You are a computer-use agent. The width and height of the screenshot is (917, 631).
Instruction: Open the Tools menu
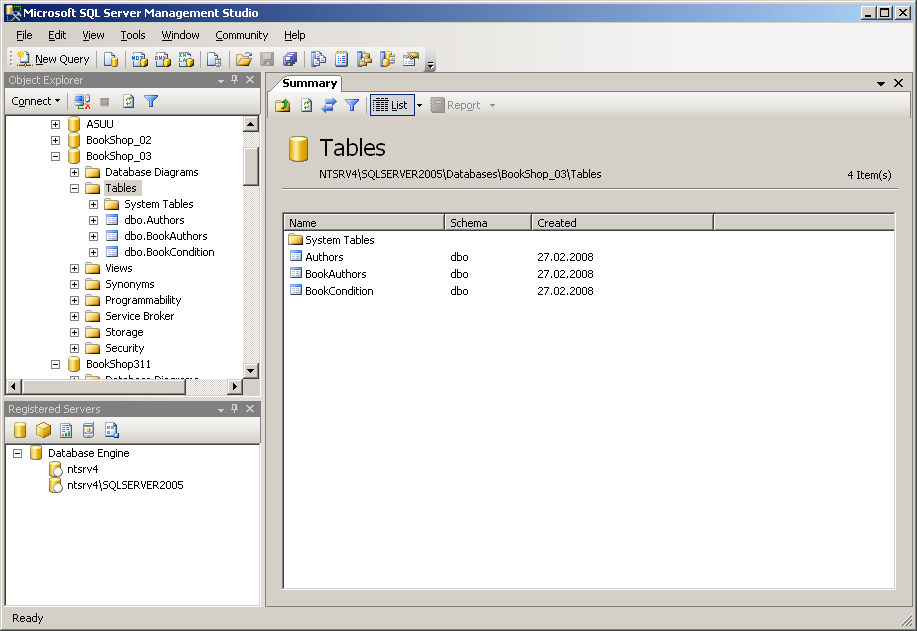[x=133, y=35]
